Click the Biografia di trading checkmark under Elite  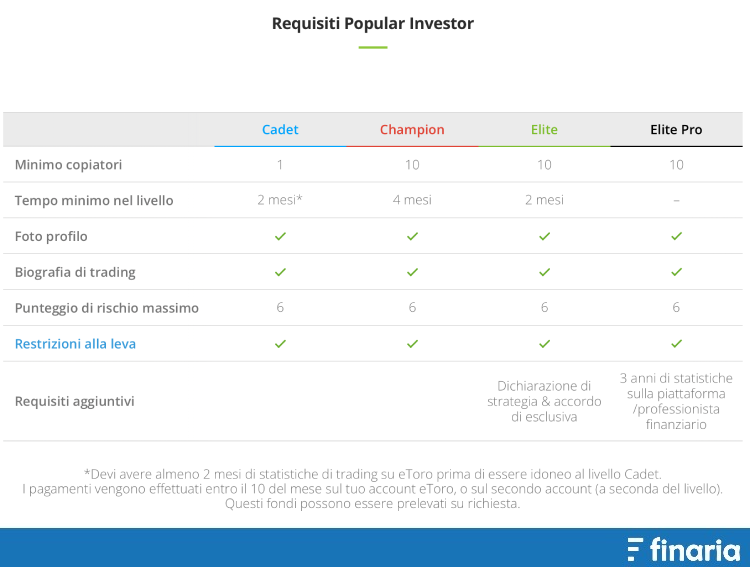[x=544, y=272]
